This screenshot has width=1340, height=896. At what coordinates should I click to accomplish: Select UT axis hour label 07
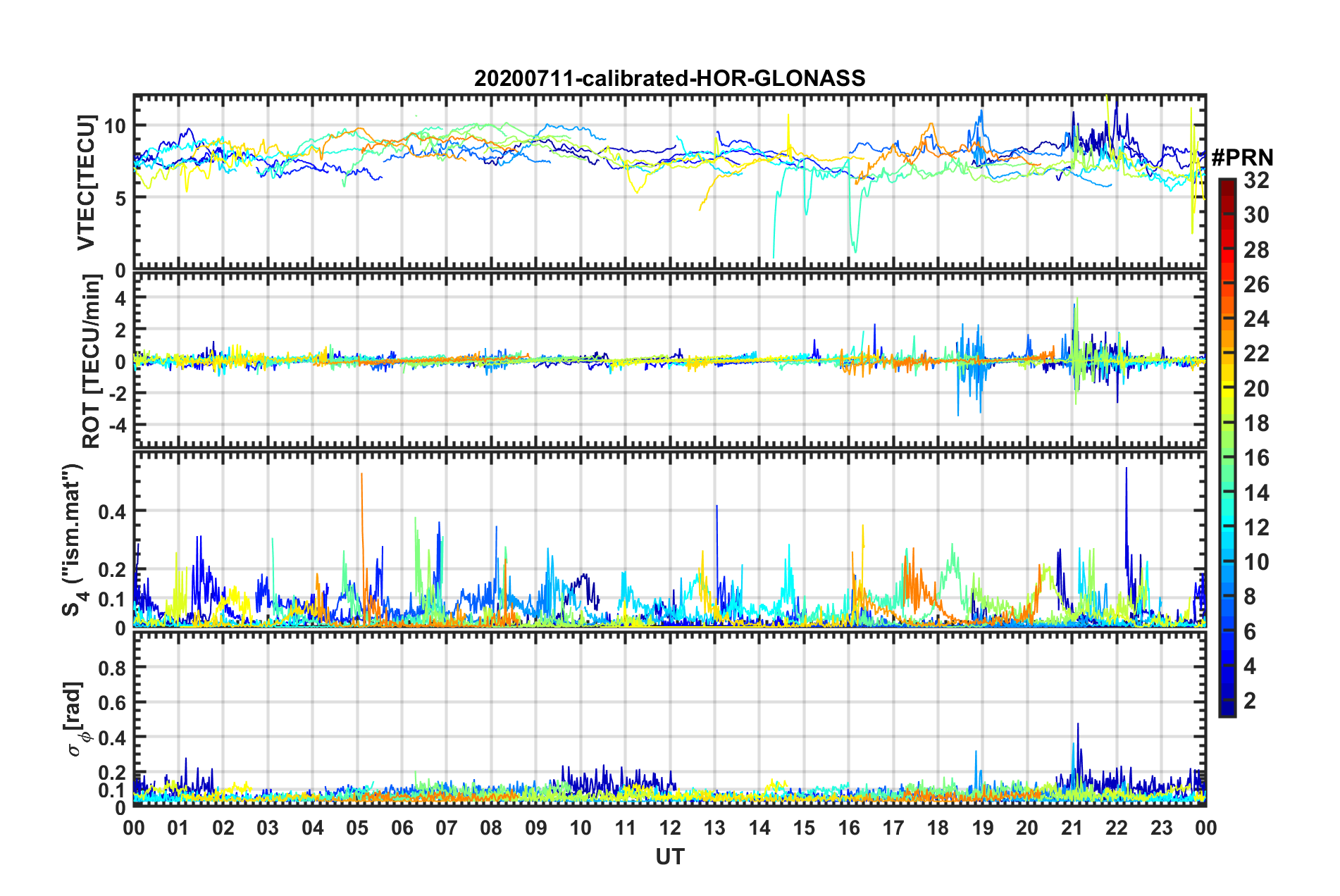[x=447, y=828]
